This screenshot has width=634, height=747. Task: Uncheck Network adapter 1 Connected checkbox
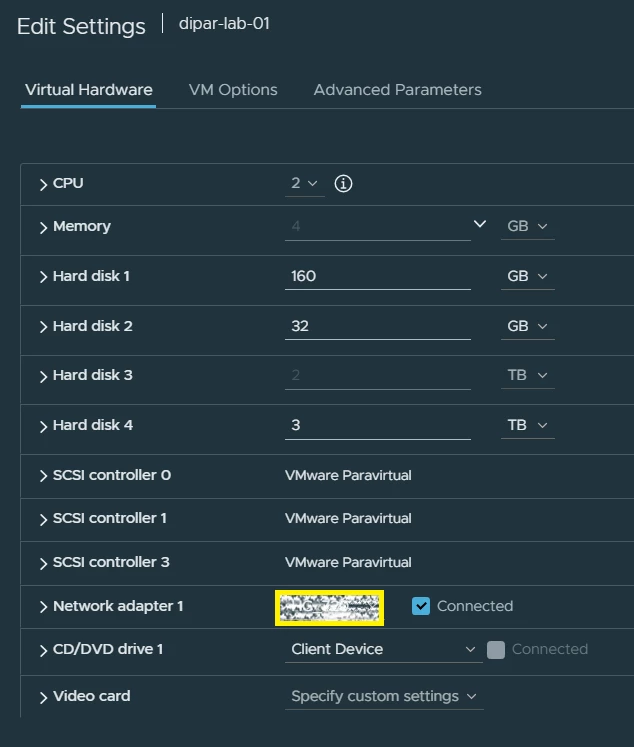(x=421, y=606)
